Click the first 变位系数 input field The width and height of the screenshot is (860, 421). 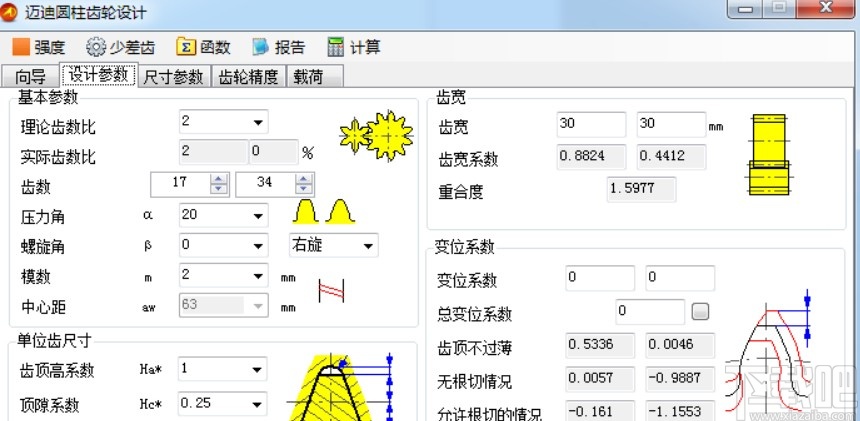pyautogui.click(x=600, y=278)
